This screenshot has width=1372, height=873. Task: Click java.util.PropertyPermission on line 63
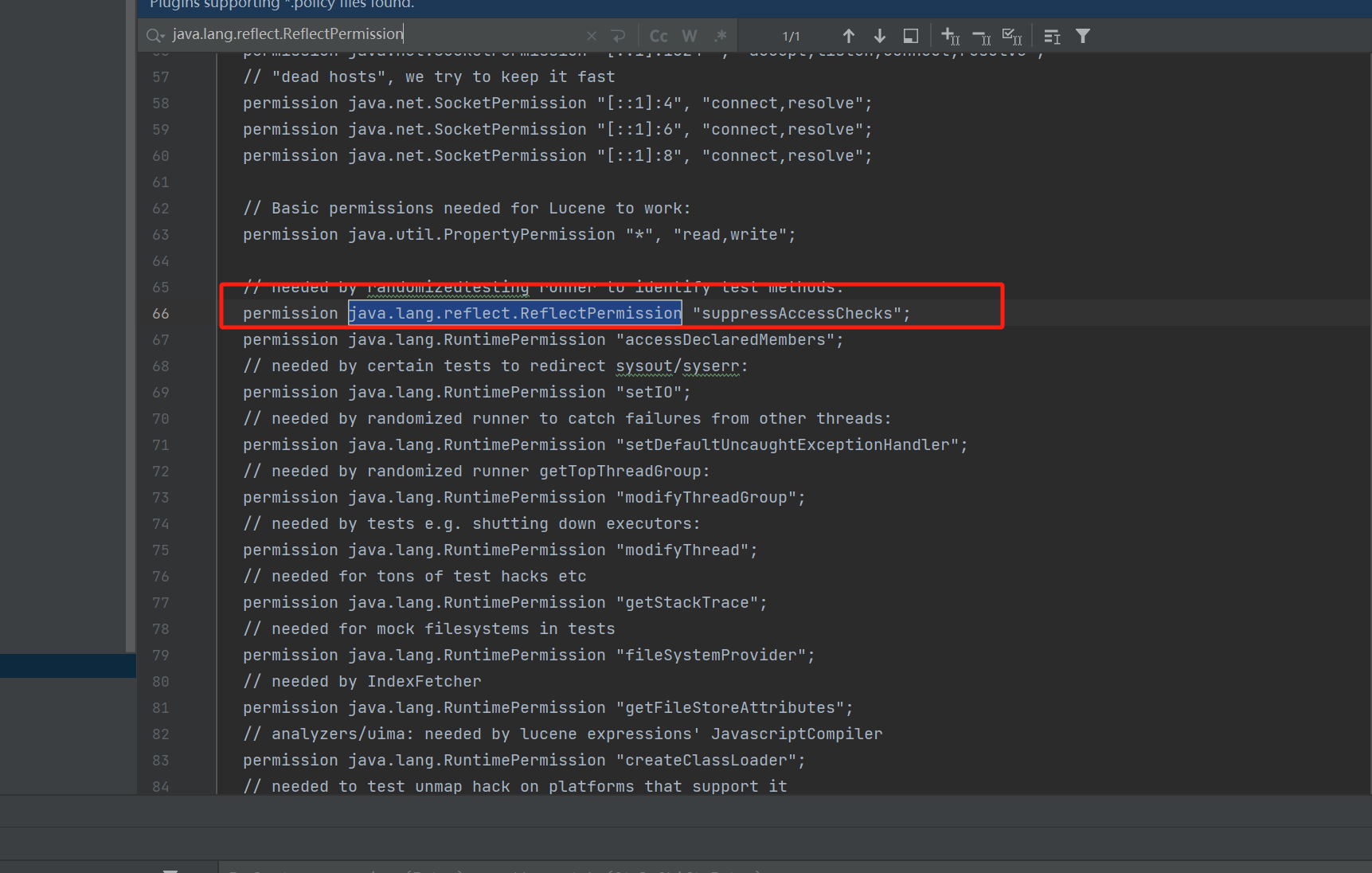[482, 235]
